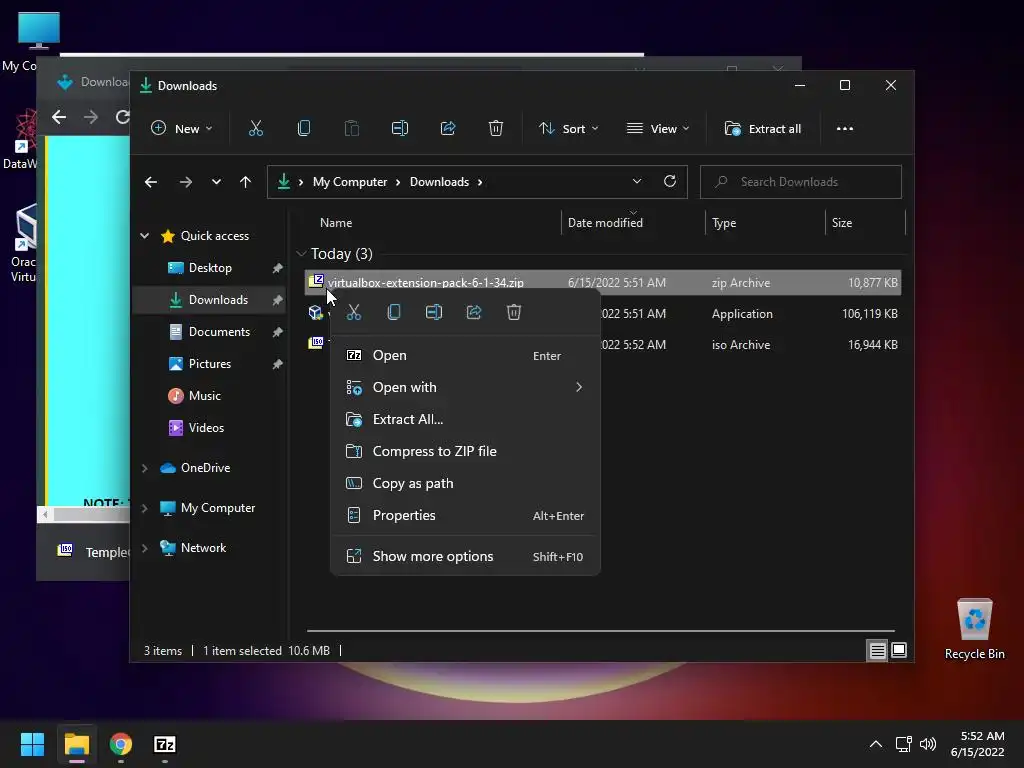Click the horizontal scrollbar in the file list
Image resolution: width=1024 pixels, height=768 pixels.
[600, 631]
